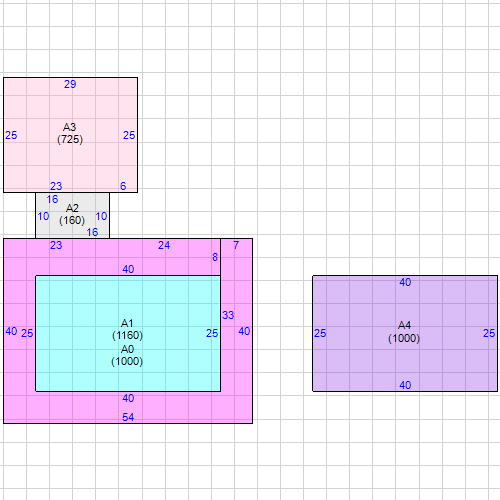
Task: Pick the "6" dimension on A3's bottom edge
Action: click(x=123, y=186)
